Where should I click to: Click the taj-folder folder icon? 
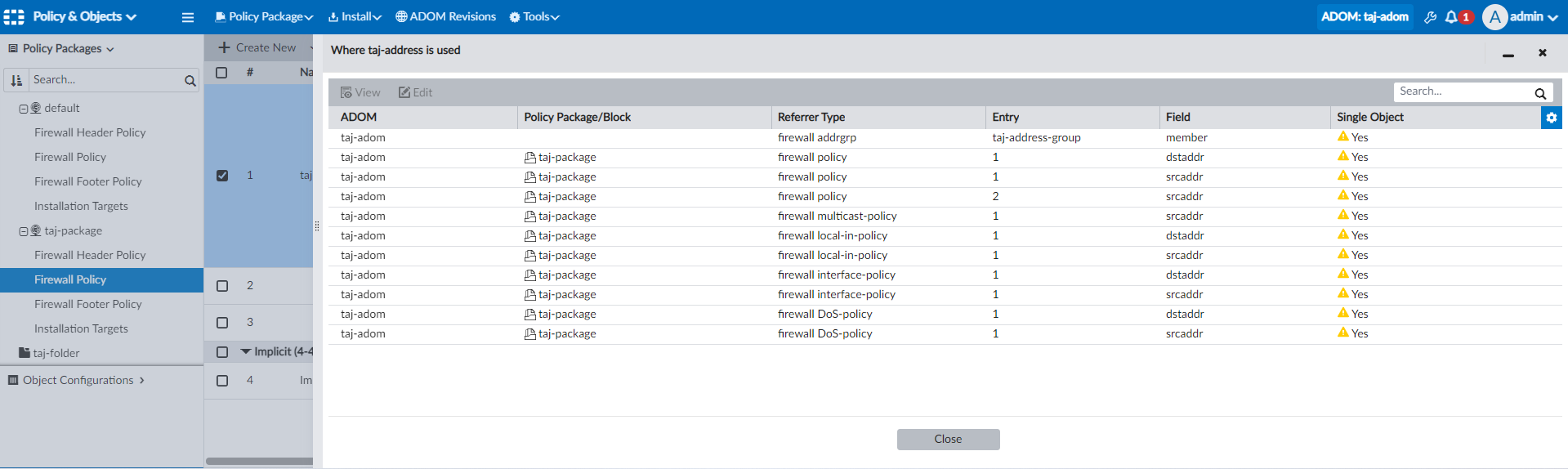click(25, 353)
